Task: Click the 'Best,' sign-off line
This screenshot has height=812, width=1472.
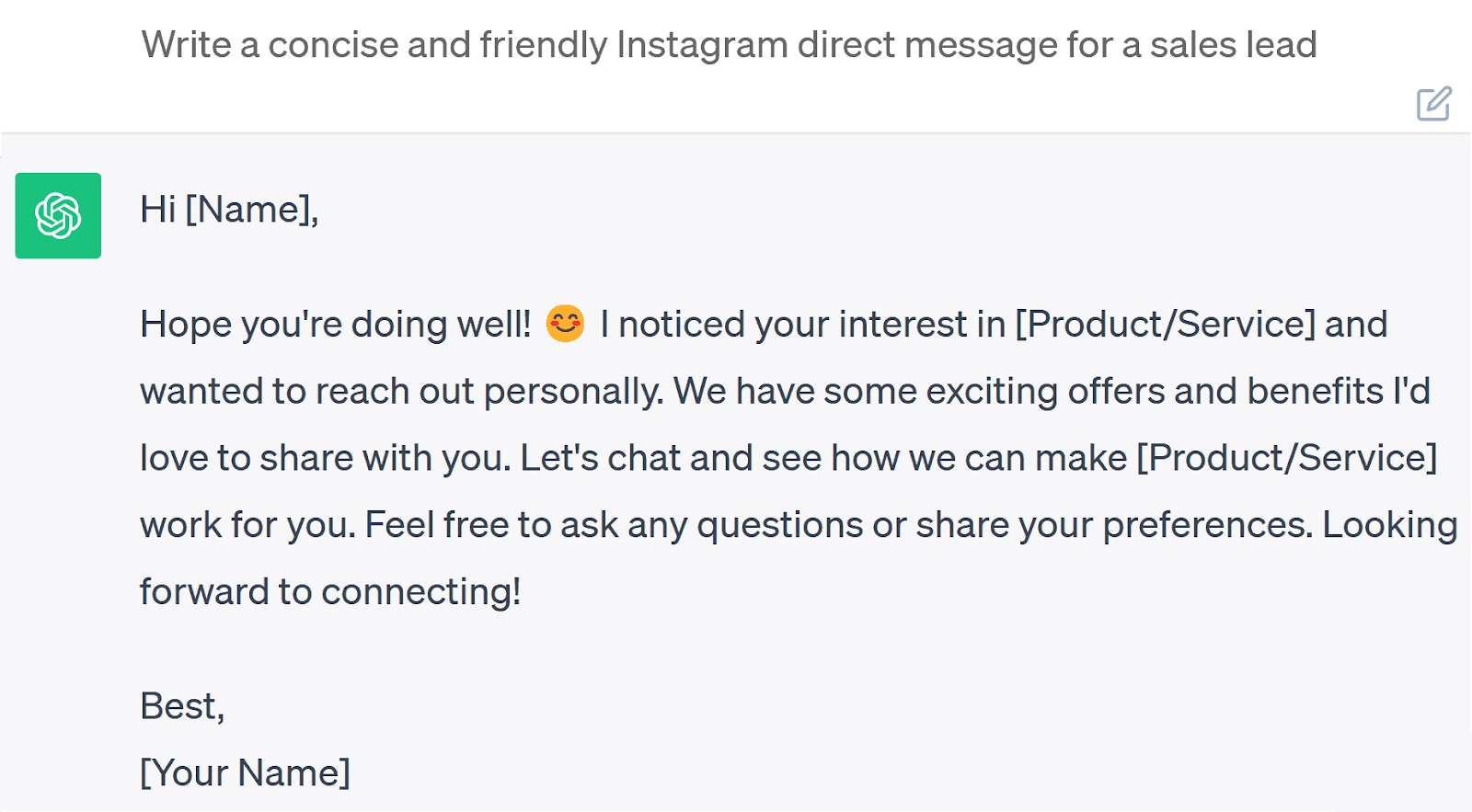Action: click(183, 706)
